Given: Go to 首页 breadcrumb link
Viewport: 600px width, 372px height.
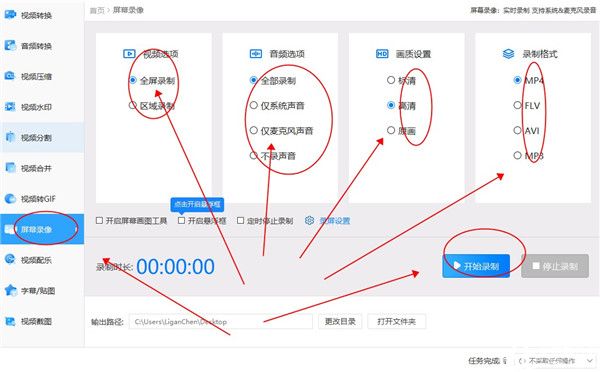Looking at the screenshot, I should pos(97,10).
